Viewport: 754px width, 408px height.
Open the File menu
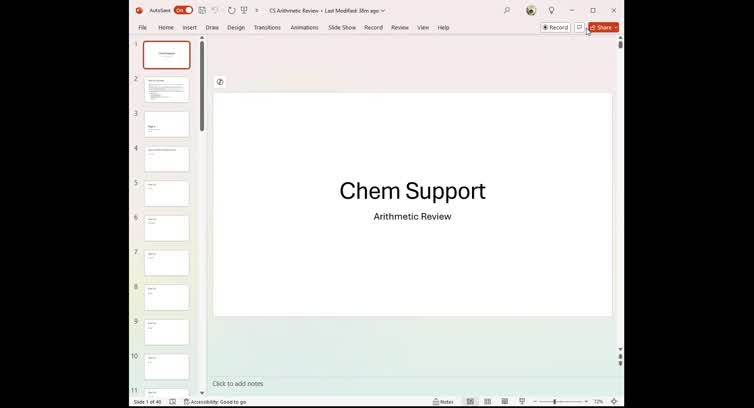(143, 27)
